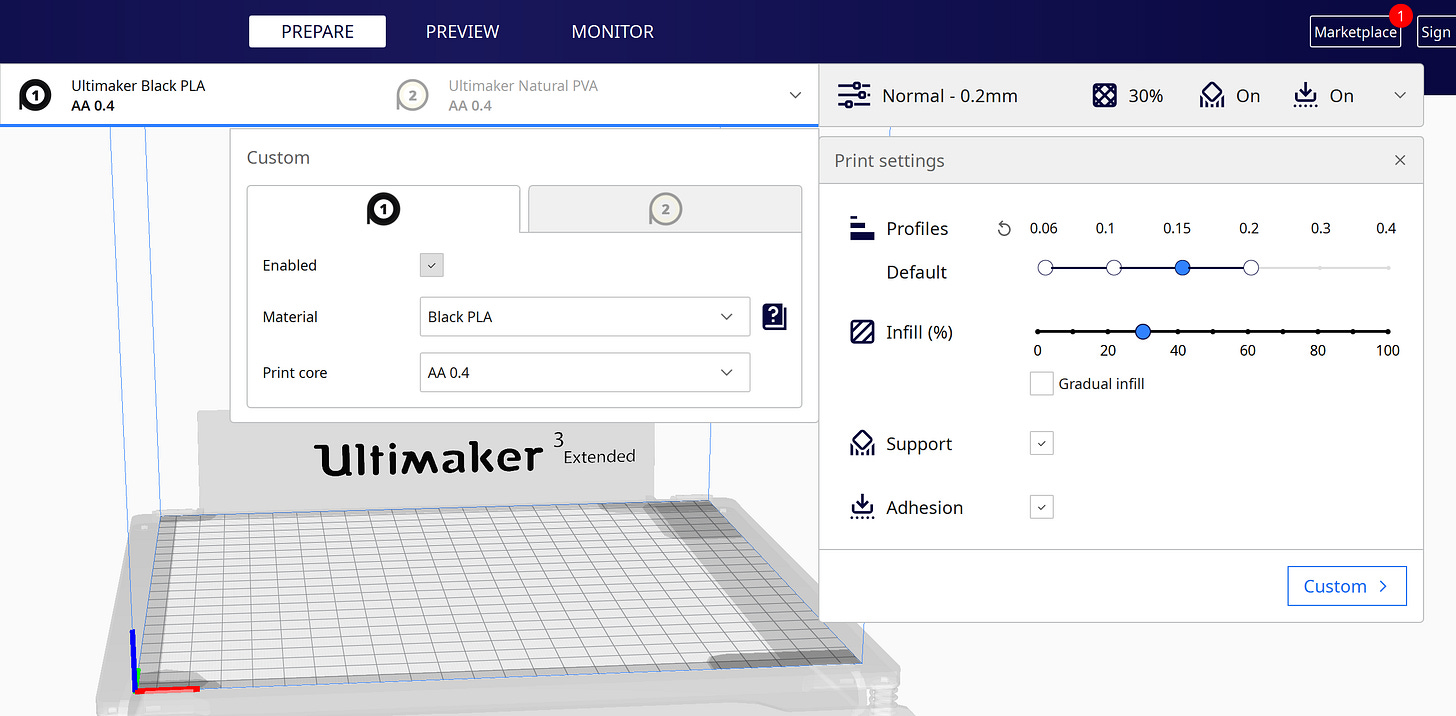Click the partly visible Sign in button

coord(1435,32)
